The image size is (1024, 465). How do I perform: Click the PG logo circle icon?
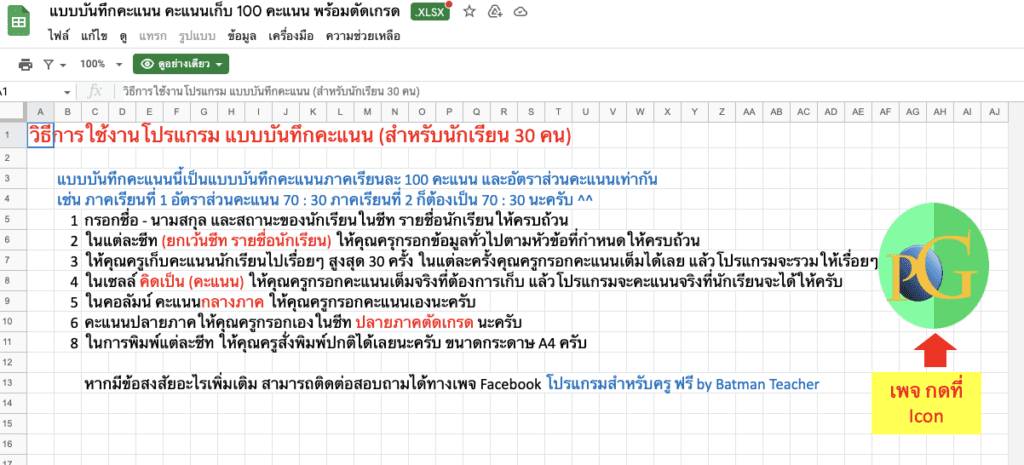931,269
